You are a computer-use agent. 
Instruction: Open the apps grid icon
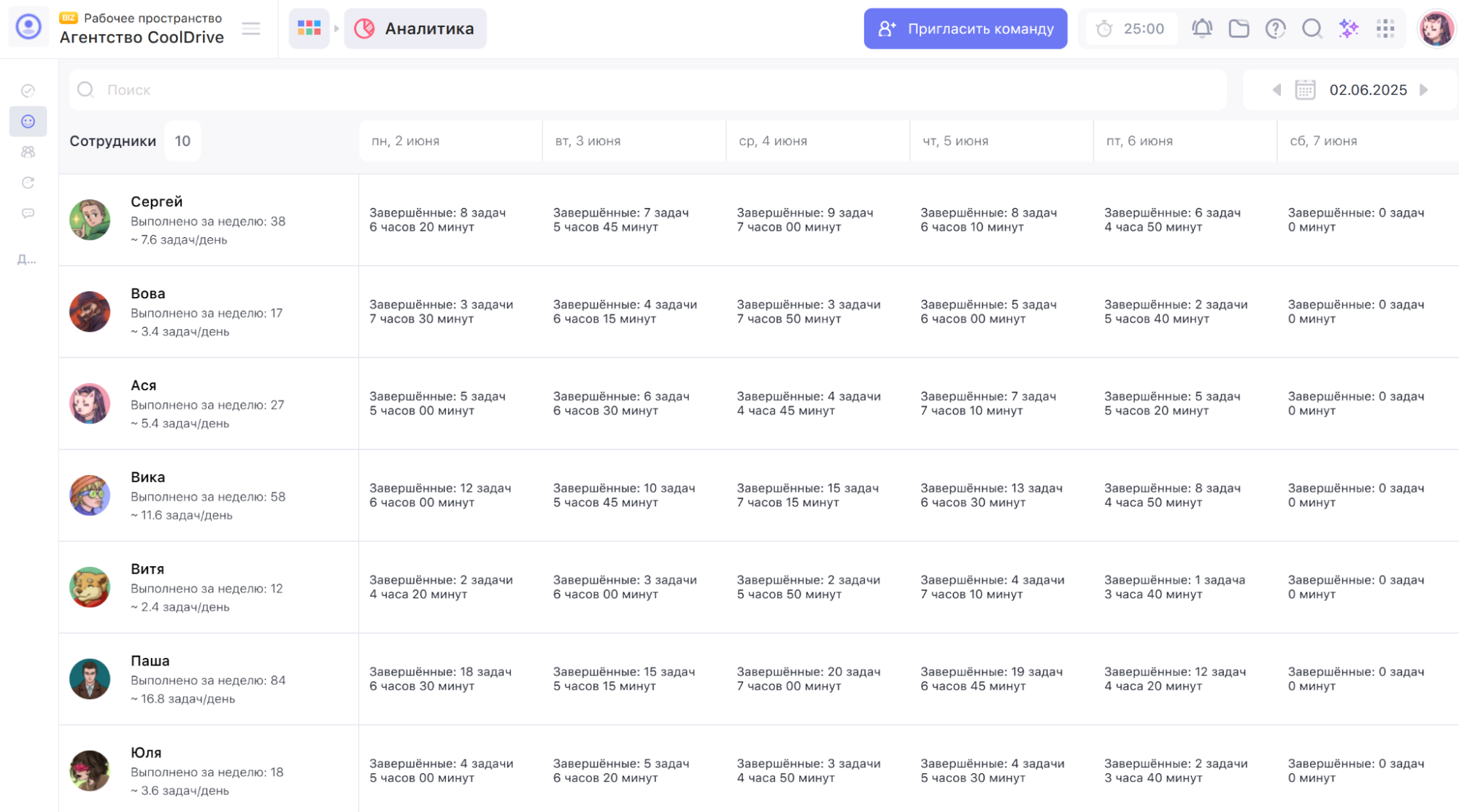[x=1385, y=28]
